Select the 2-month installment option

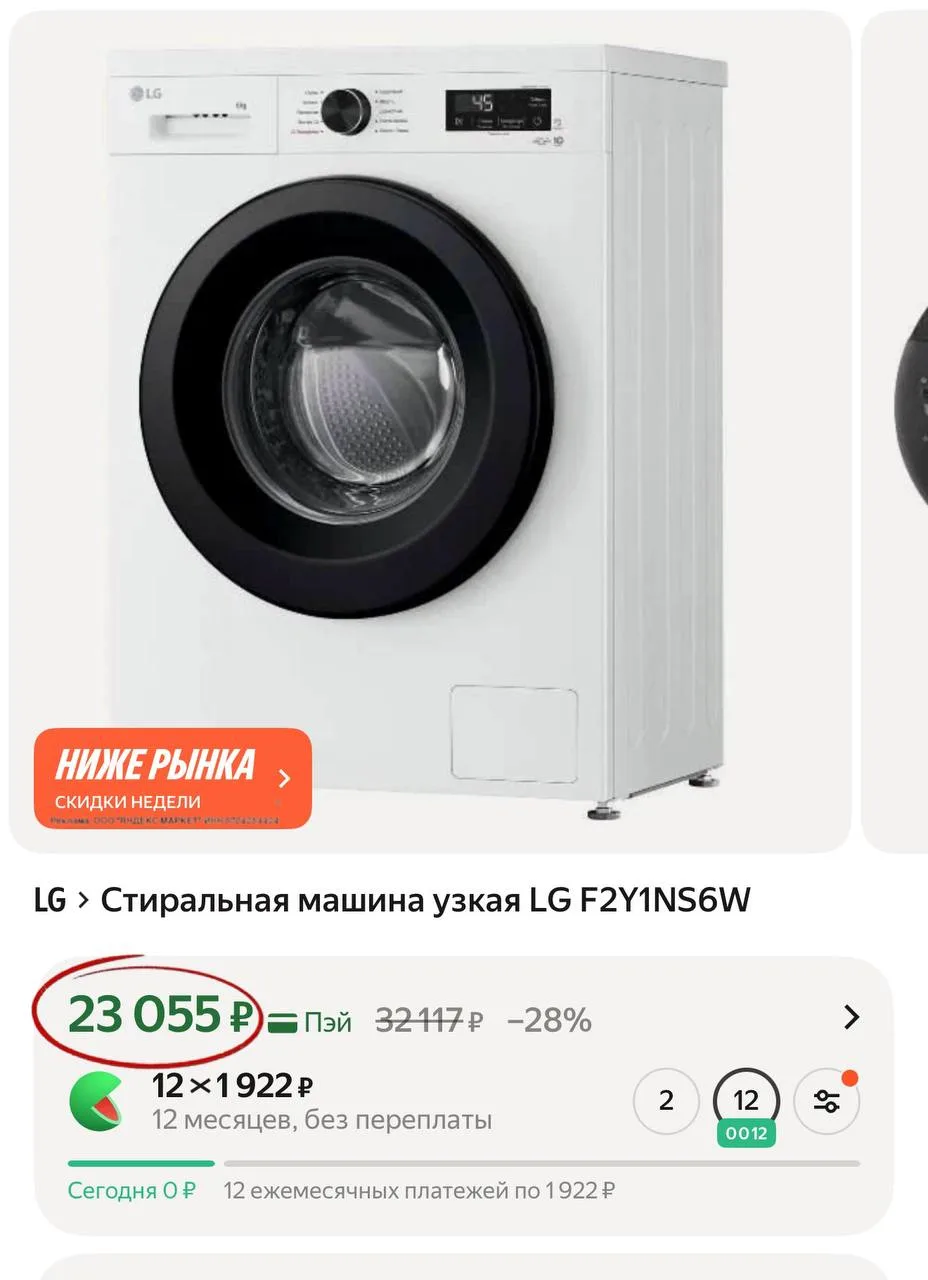[x=666, y=1101]
